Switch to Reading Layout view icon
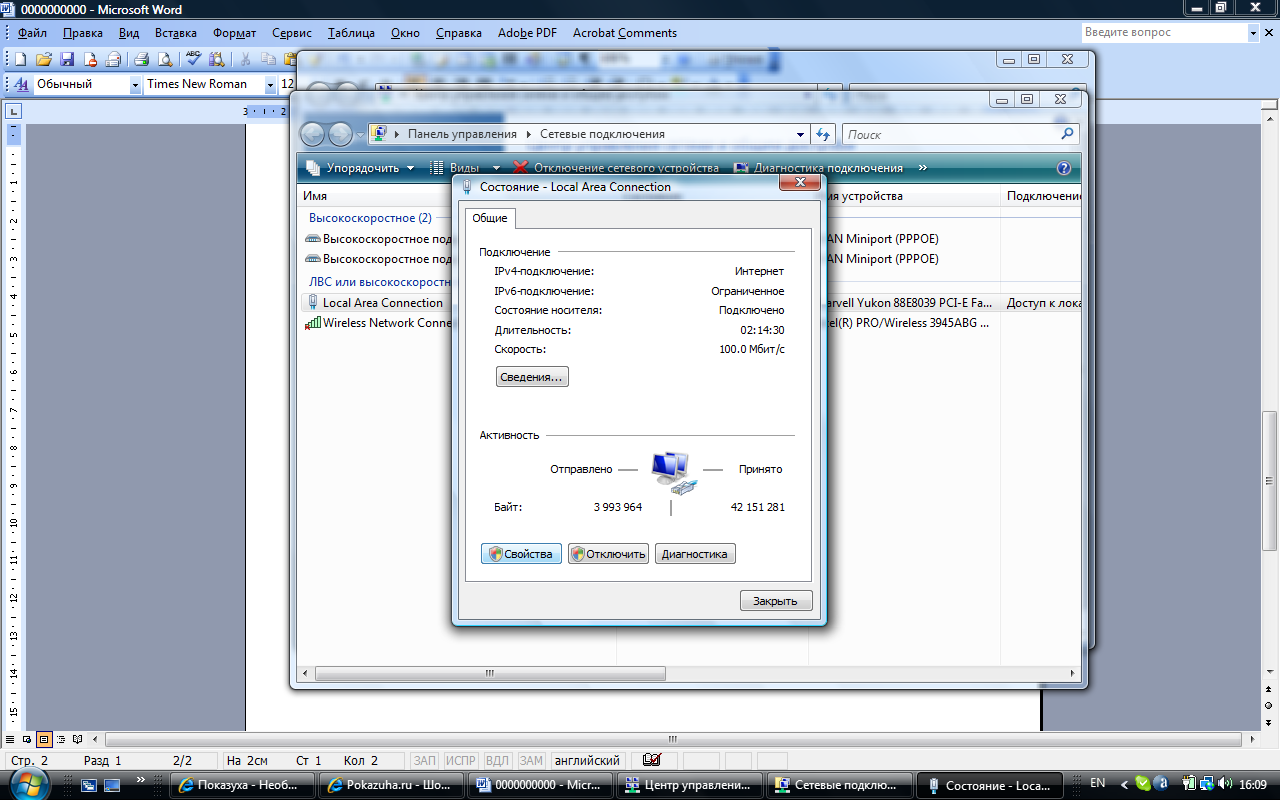Image resolution: width=1280 pixels, height=800 pixels. click(x=77, y=740)
